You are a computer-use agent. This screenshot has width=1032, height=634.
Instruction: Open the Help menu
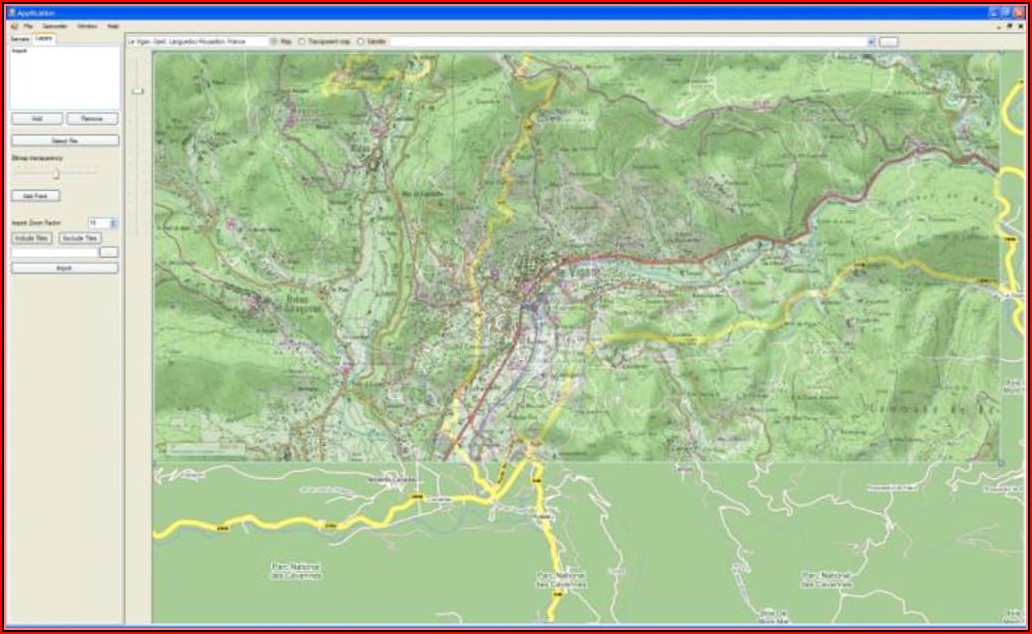pyautogui.click(x=112, y=26)
